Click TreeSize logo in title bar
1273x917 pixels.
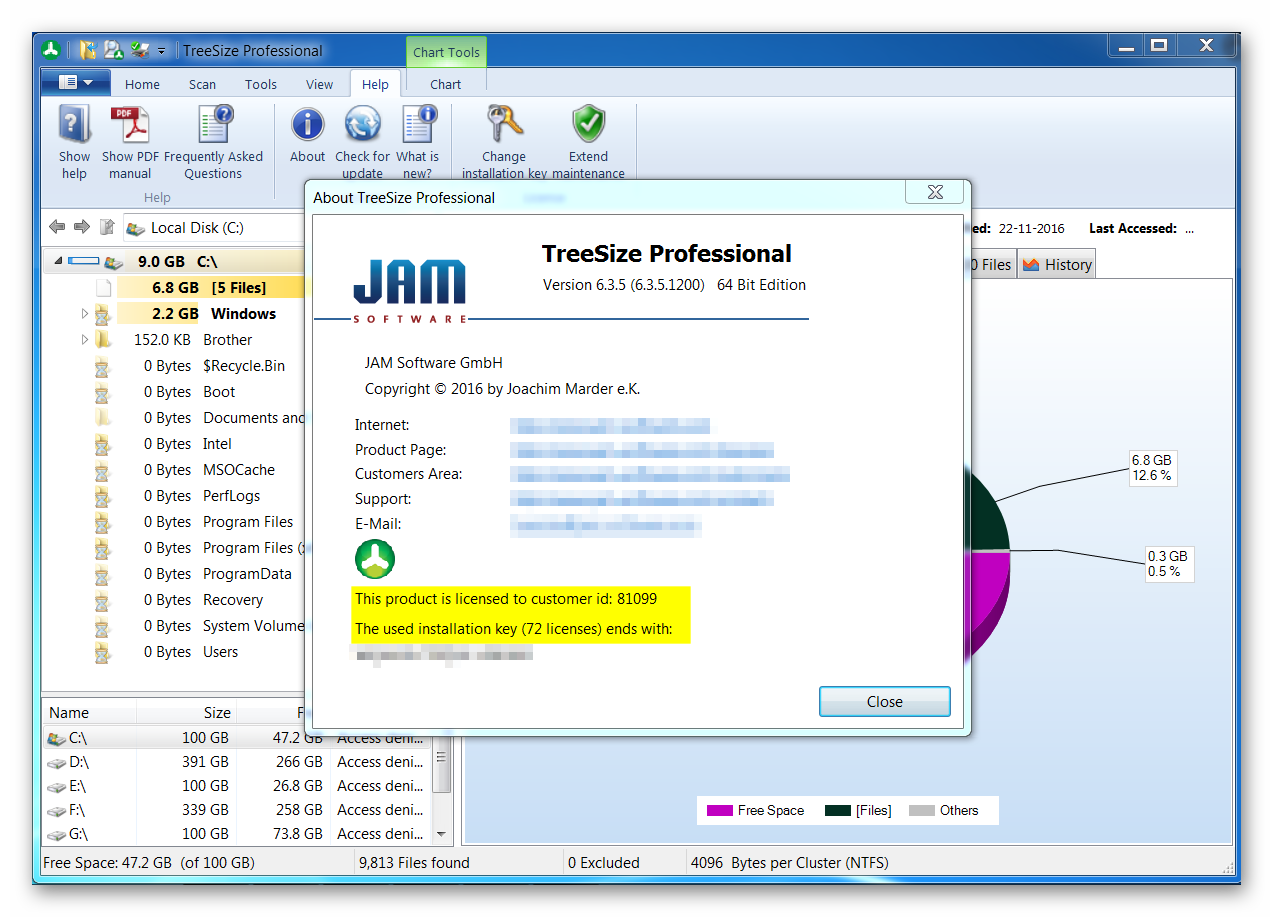tap(51, 50)
